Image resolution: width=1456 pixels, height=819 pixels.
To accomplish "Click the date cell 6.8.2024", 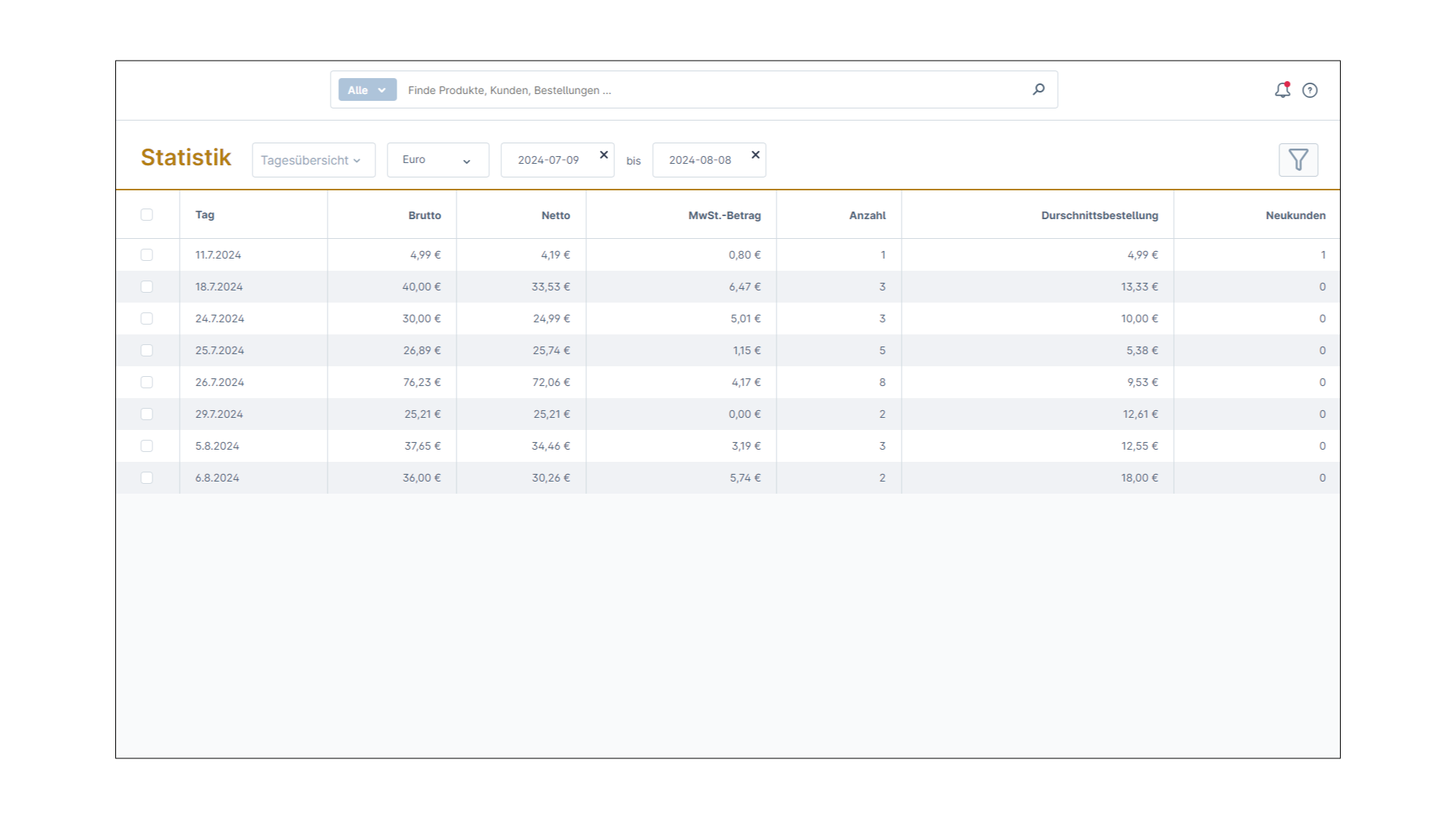I will [x=217, y=478].
